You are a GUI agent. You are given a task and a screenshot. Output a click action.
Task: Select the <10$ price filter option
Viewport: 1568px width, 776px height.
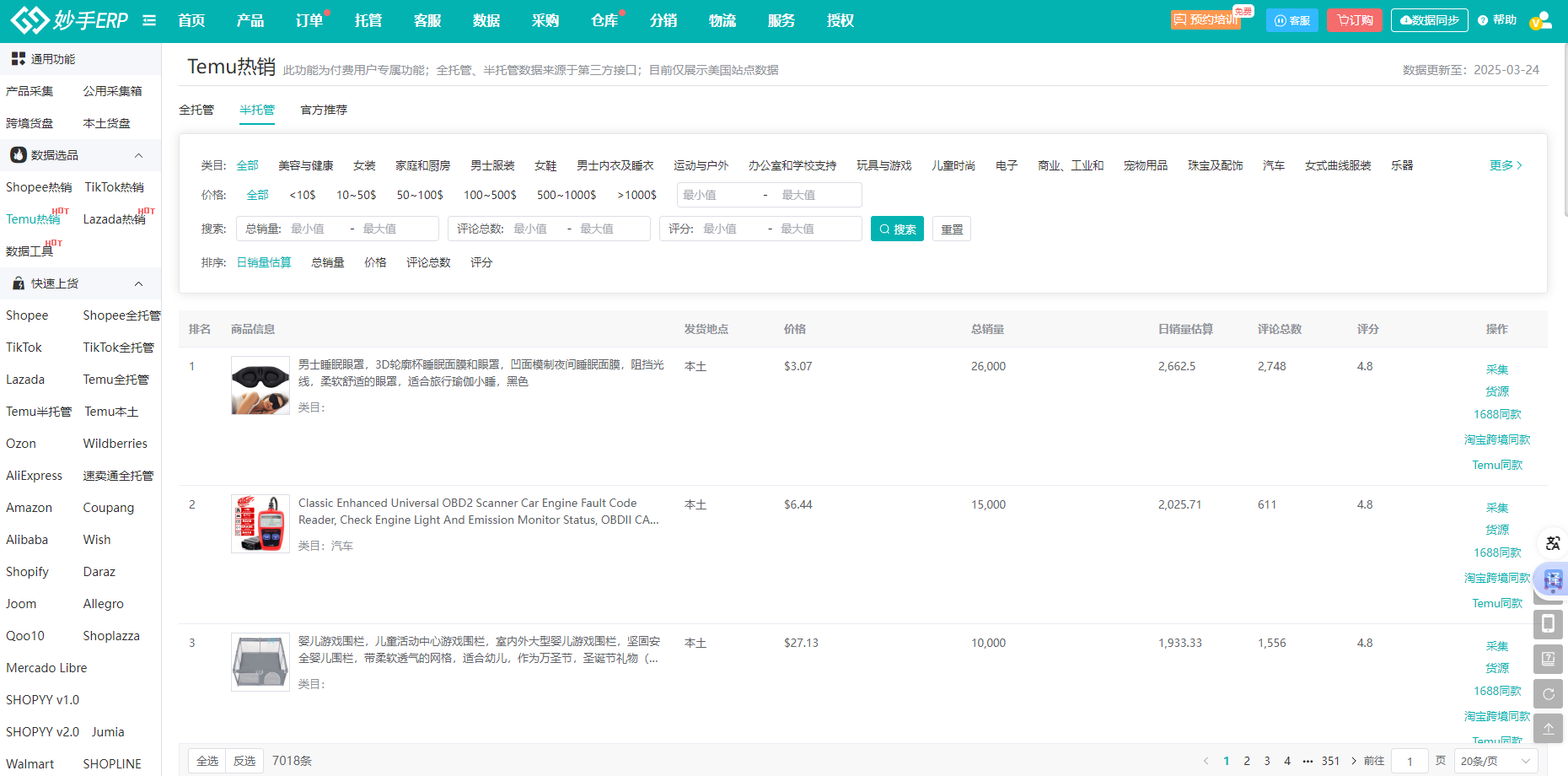(x=303, y=195)
